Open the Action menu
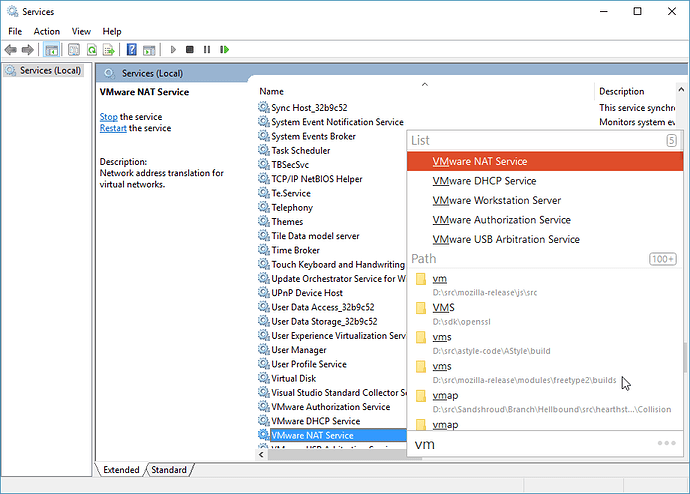 coord(47,31)
